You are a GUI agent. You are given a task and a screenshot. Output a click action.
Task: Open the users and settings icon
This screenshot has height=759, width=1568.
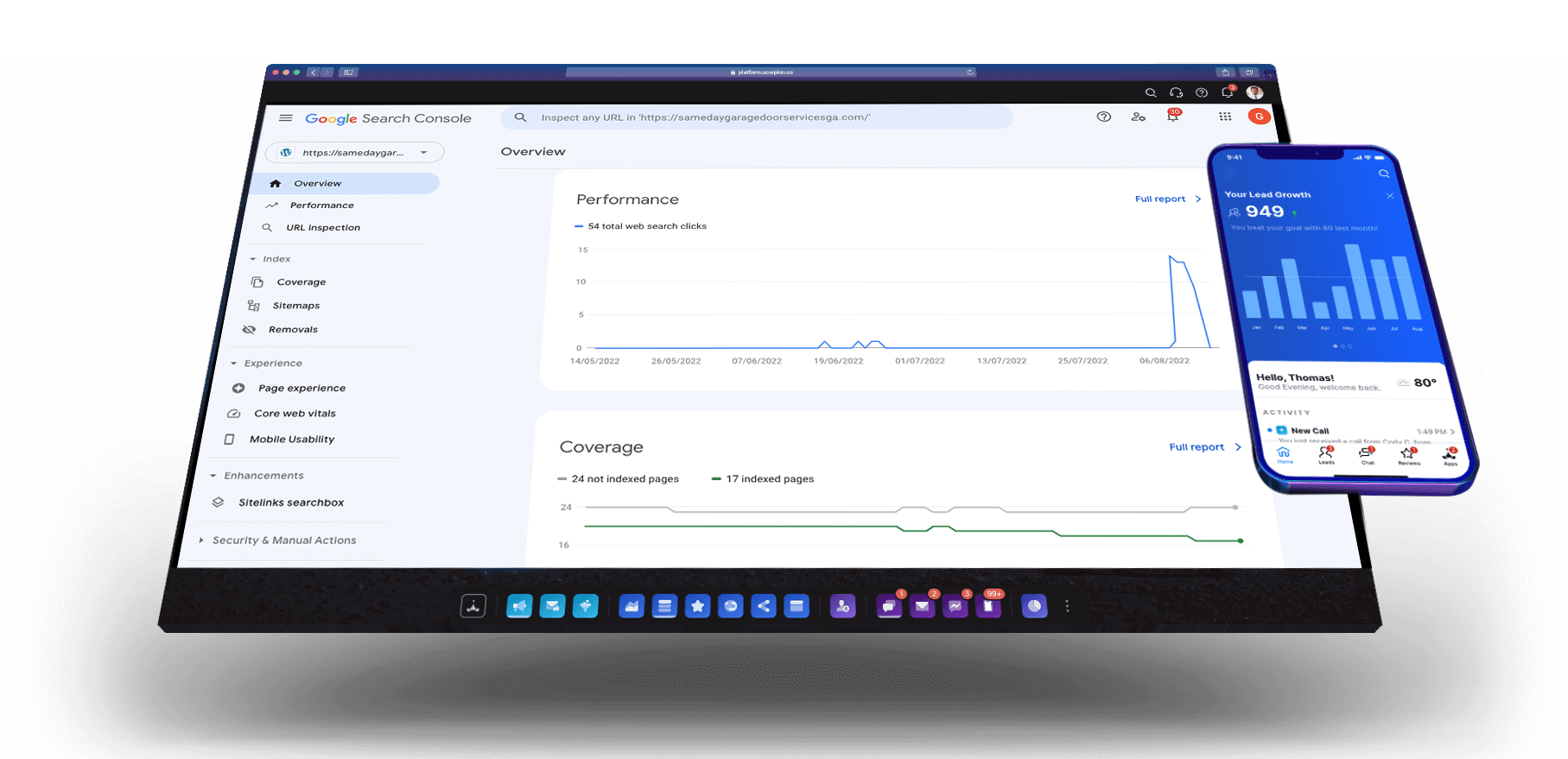click(1138, 117)
